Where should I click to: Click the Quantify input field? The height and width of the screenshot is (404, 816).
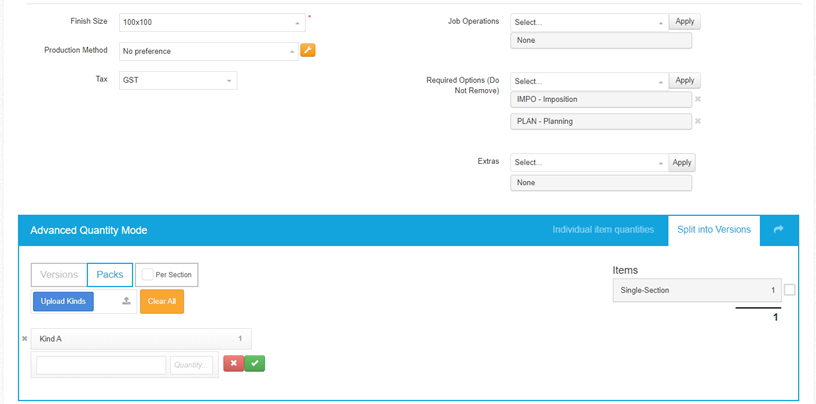pyautogui.click(x=192, y=365)
